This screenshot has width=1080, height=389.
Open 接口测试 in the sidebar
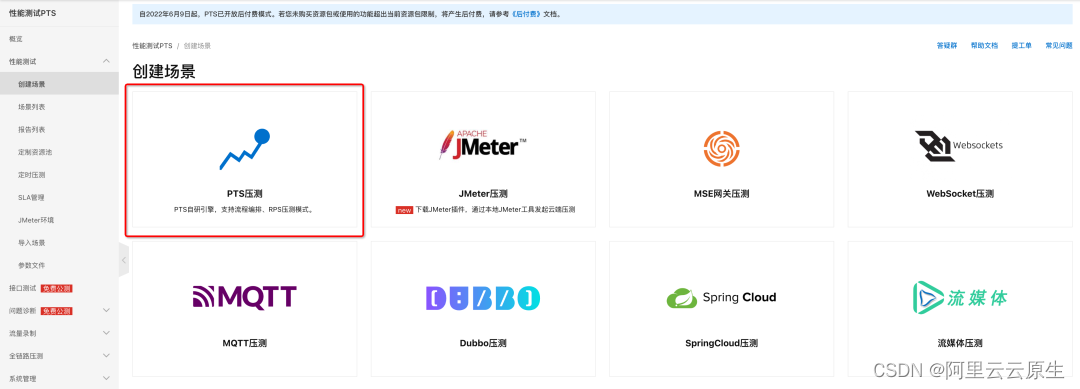(22, 288)
